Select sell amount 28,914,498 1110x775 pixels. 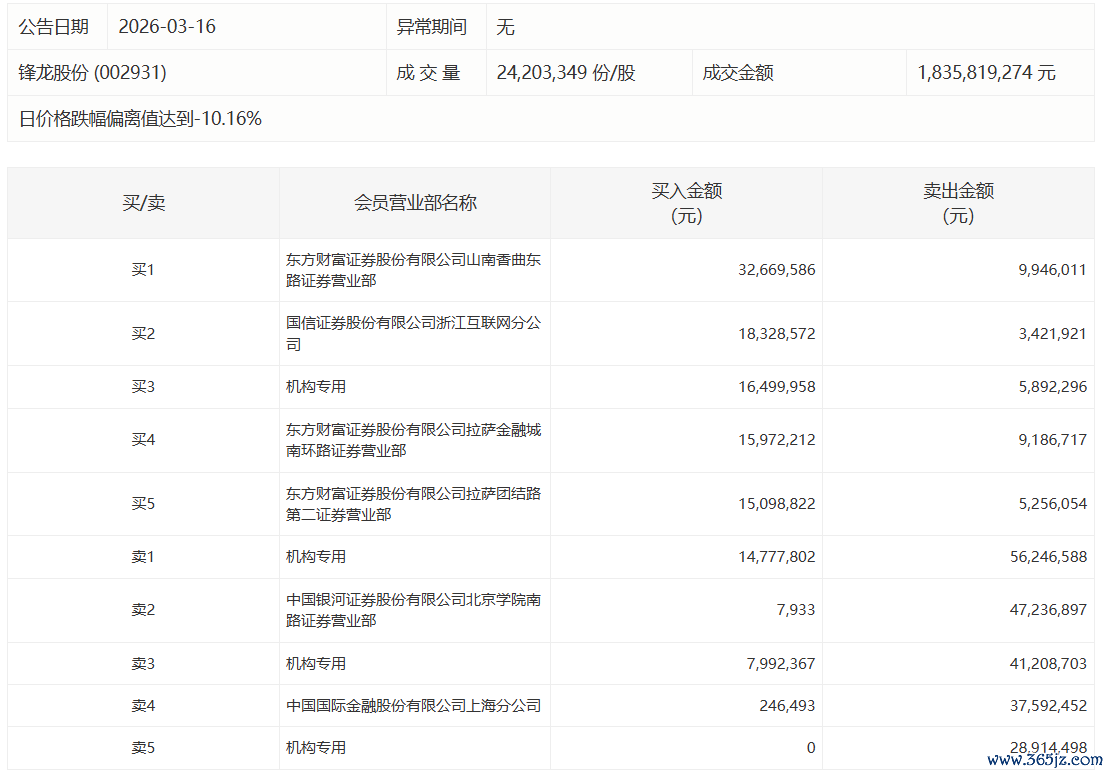coord(1048,747)
